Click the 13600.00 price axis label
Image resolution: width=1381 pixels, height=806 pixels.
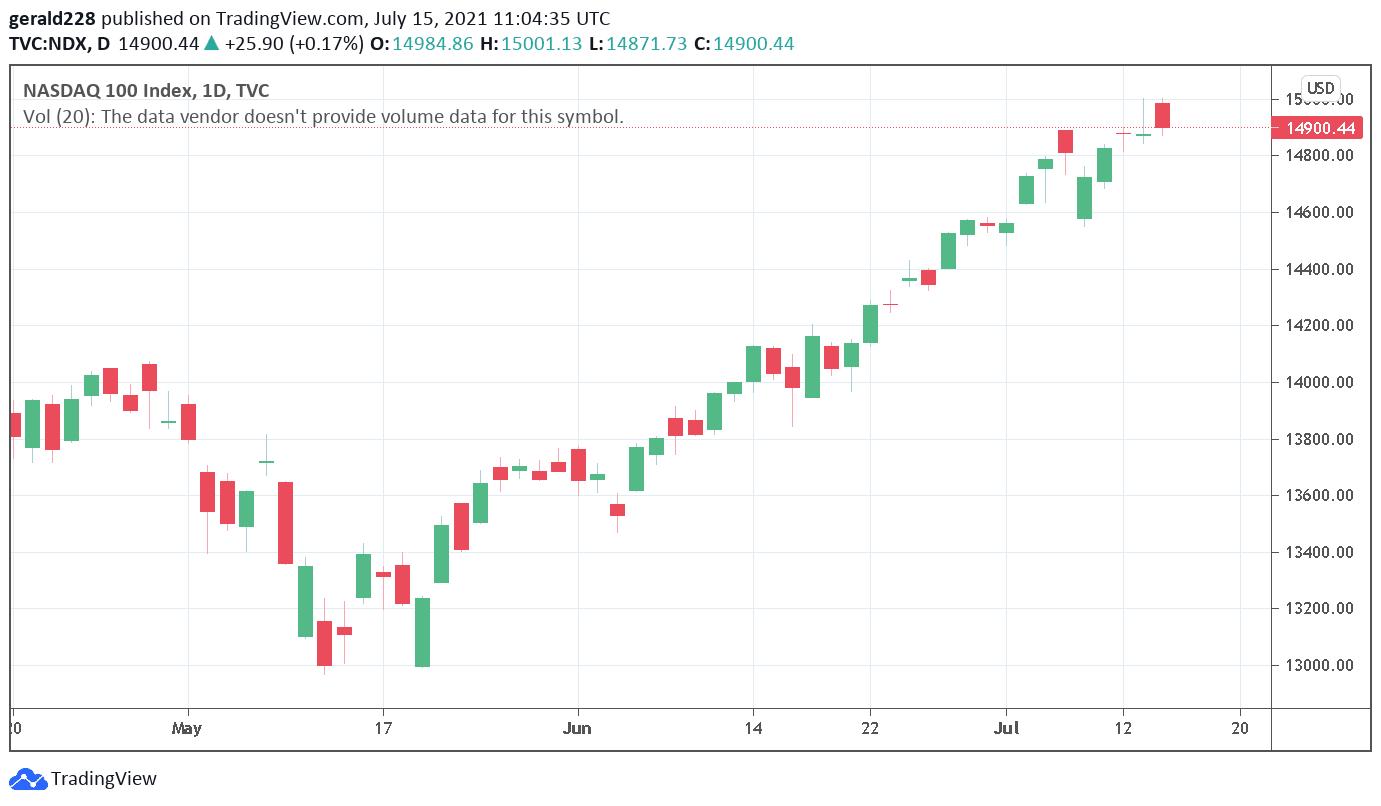(x=1320, y=496)
